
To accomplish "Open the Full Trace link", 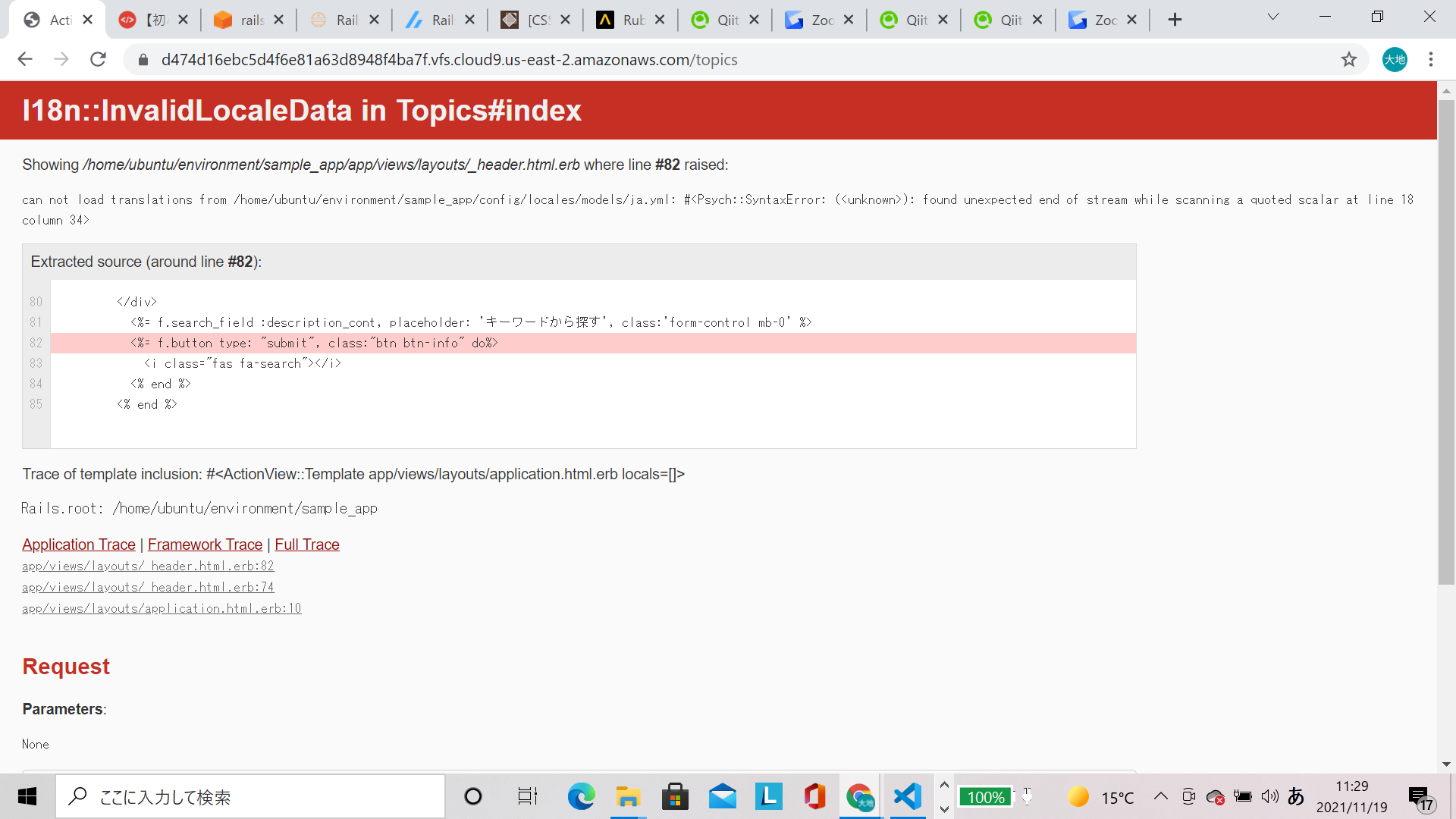I will 307,544.
